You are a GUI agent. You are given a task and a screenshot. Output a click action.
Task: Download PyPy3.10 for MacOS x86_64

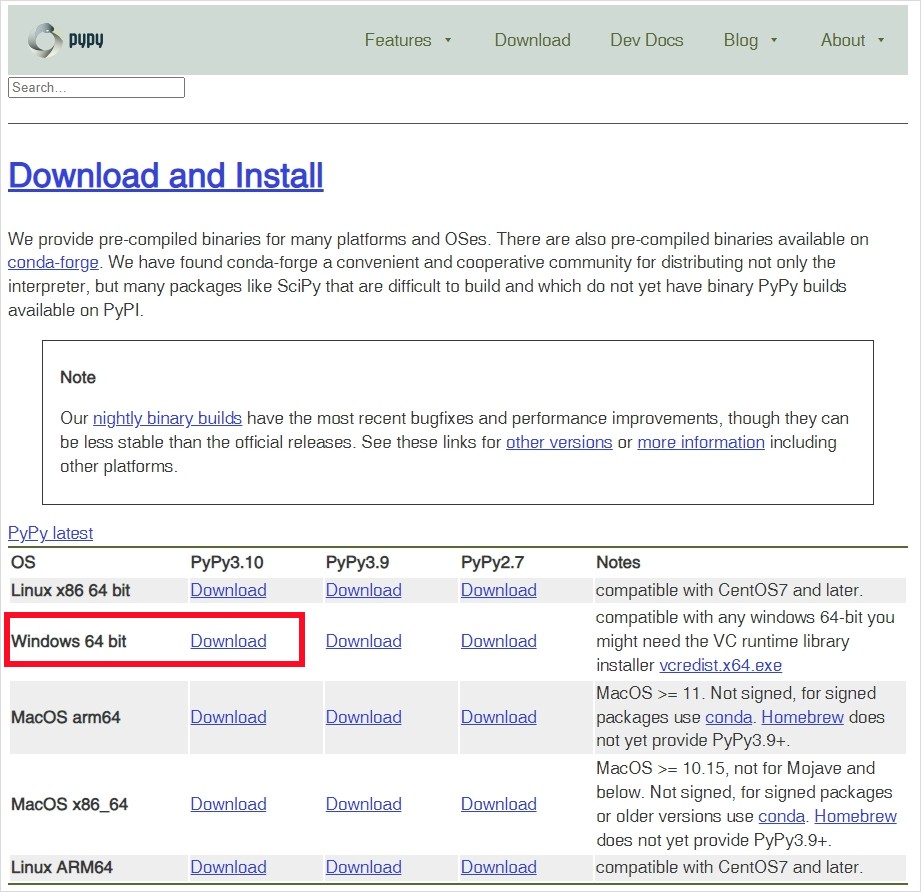point(228,804)
